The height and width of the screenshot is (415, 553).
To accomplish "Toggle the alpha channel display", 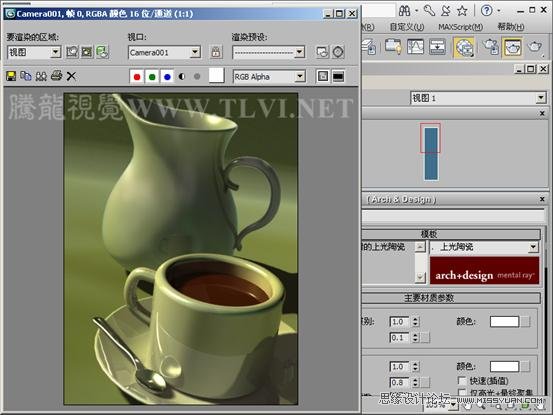I will coord(182,77).
